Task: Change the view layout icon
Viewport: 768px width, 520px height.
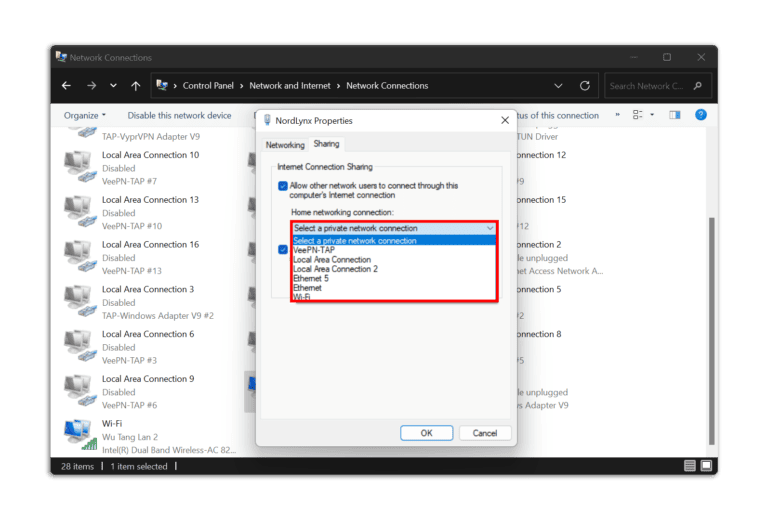Action: coord(637,115)
